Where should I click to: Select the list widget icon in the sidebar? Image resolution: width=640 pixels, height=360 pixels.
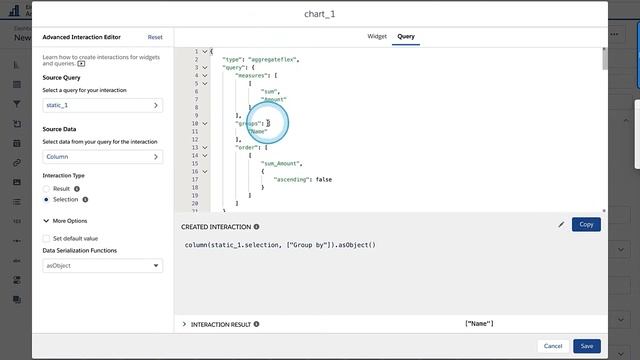point(17,202)
